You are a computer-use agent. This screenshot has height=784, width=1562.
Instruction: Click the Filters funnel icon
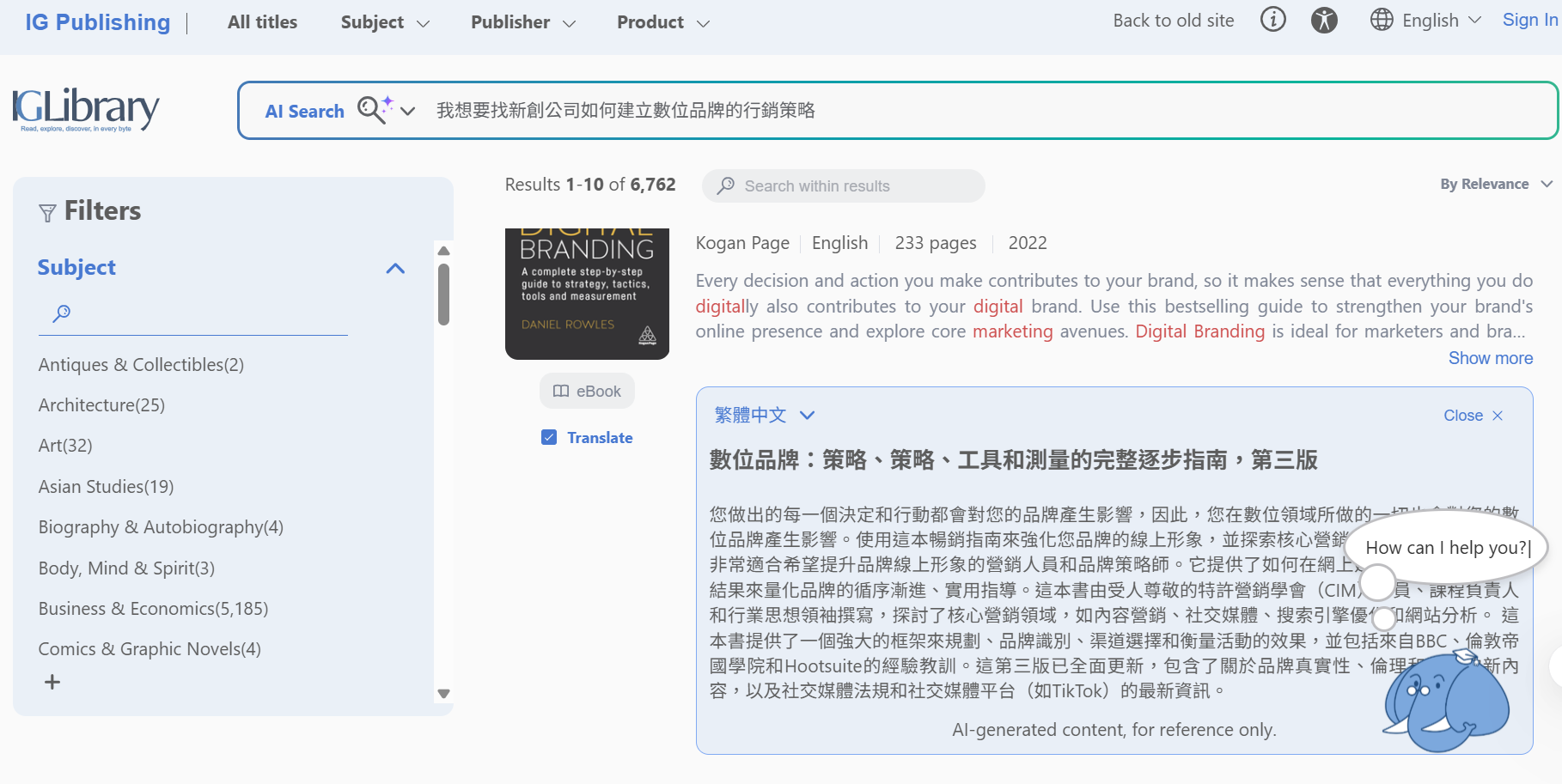pyautogui.click(x=47, y=213)
